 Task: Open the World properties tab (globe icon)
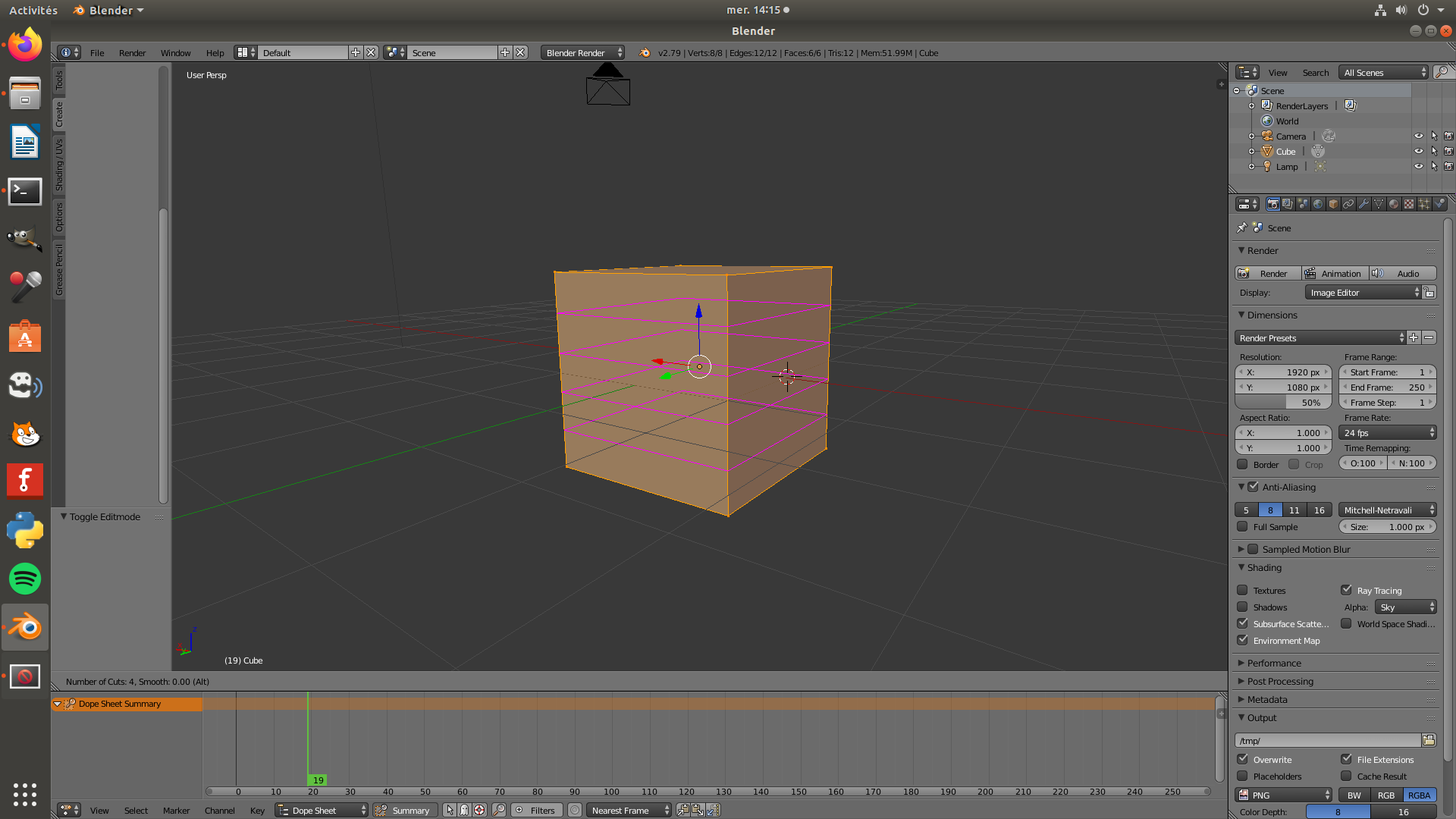pyautogui.click(x=1318, y=204)
